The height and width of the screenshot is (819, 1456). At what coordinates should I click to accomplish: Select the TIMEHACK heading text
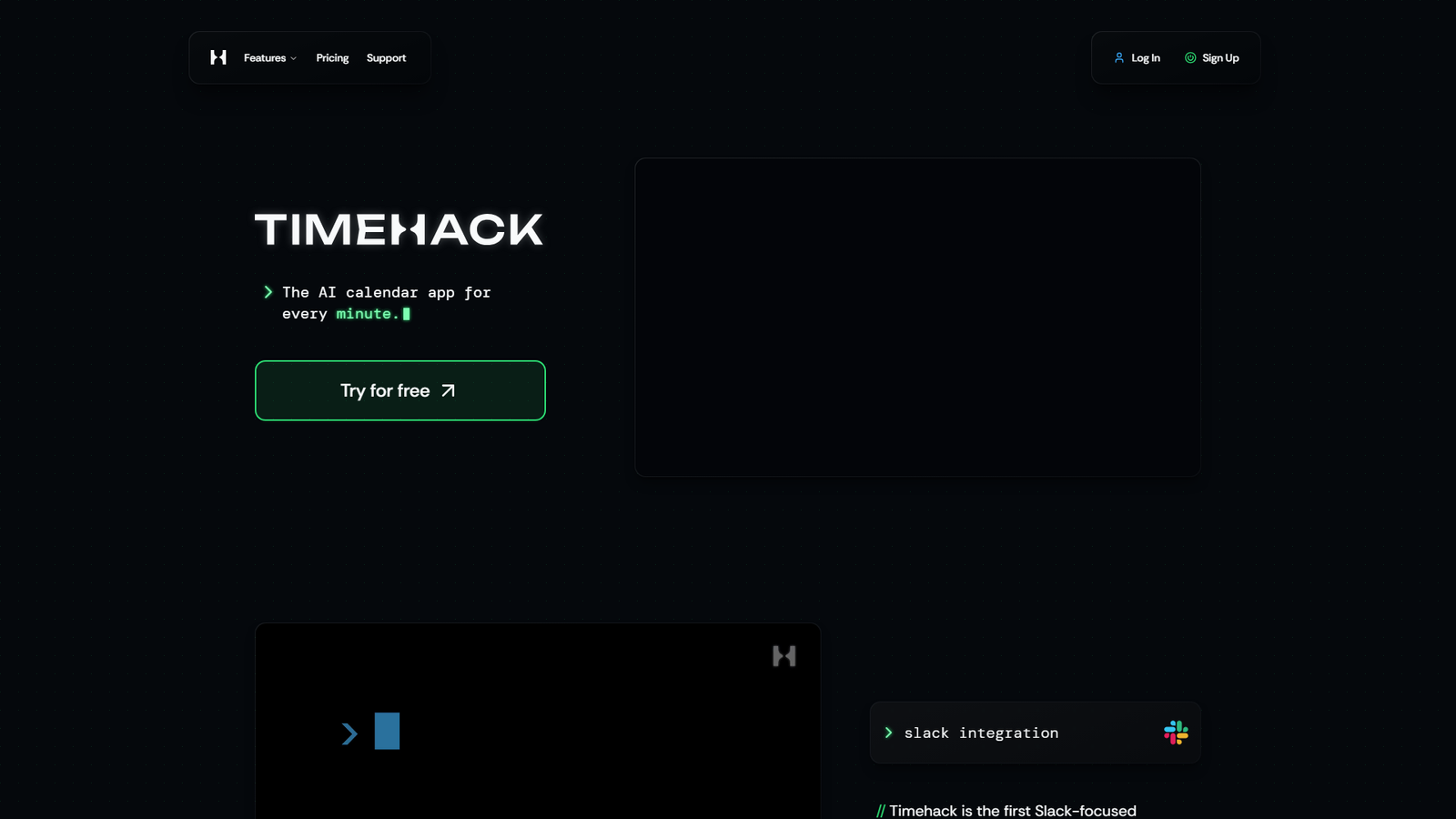398,230
